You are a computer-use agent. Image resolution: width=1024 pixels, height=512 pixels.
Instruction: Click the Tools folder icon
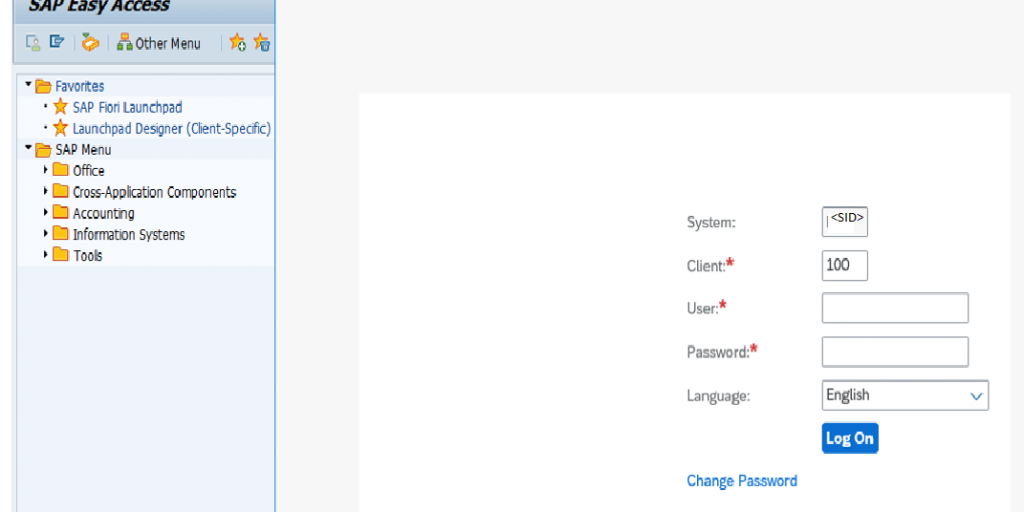pos(61,255)
